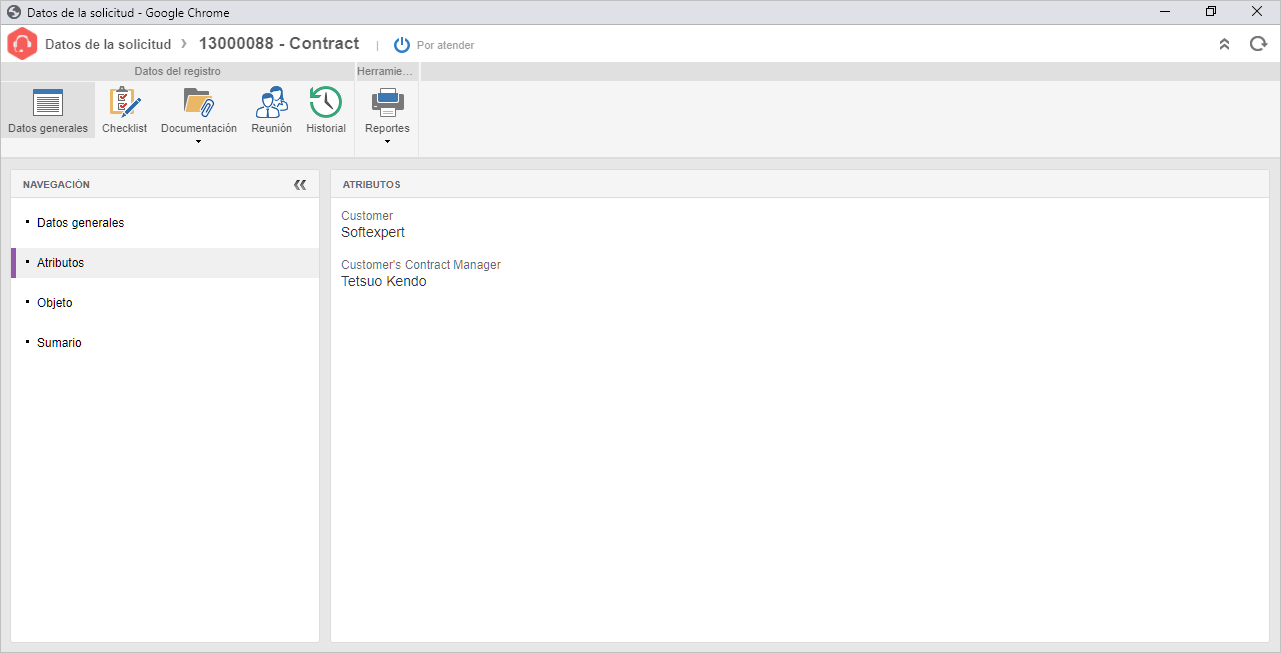Click the Datos del registro group label
The image size is (1281, 653).
click(178, 72)
